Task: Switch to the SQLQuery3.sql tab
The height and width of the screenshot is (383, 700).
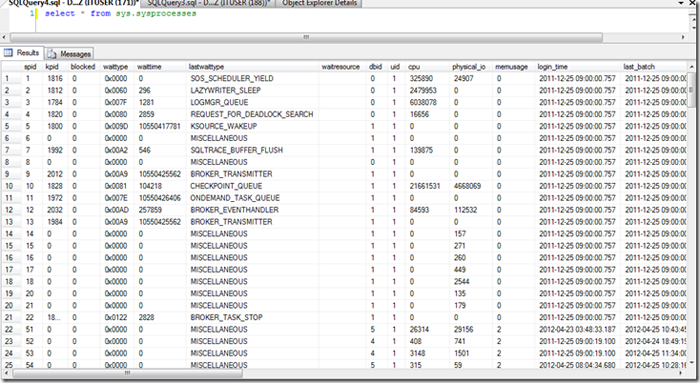Action: (209, 3)
